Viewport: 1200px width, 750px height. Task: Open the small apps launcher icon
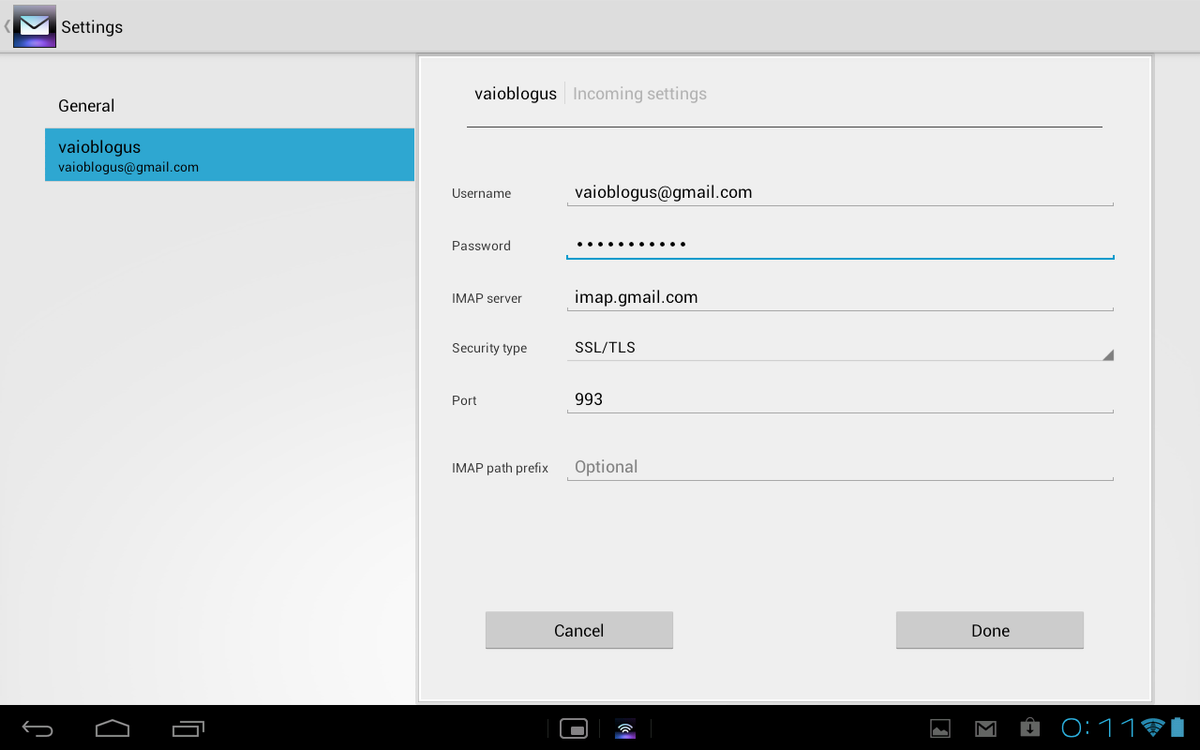coord(573,728)
